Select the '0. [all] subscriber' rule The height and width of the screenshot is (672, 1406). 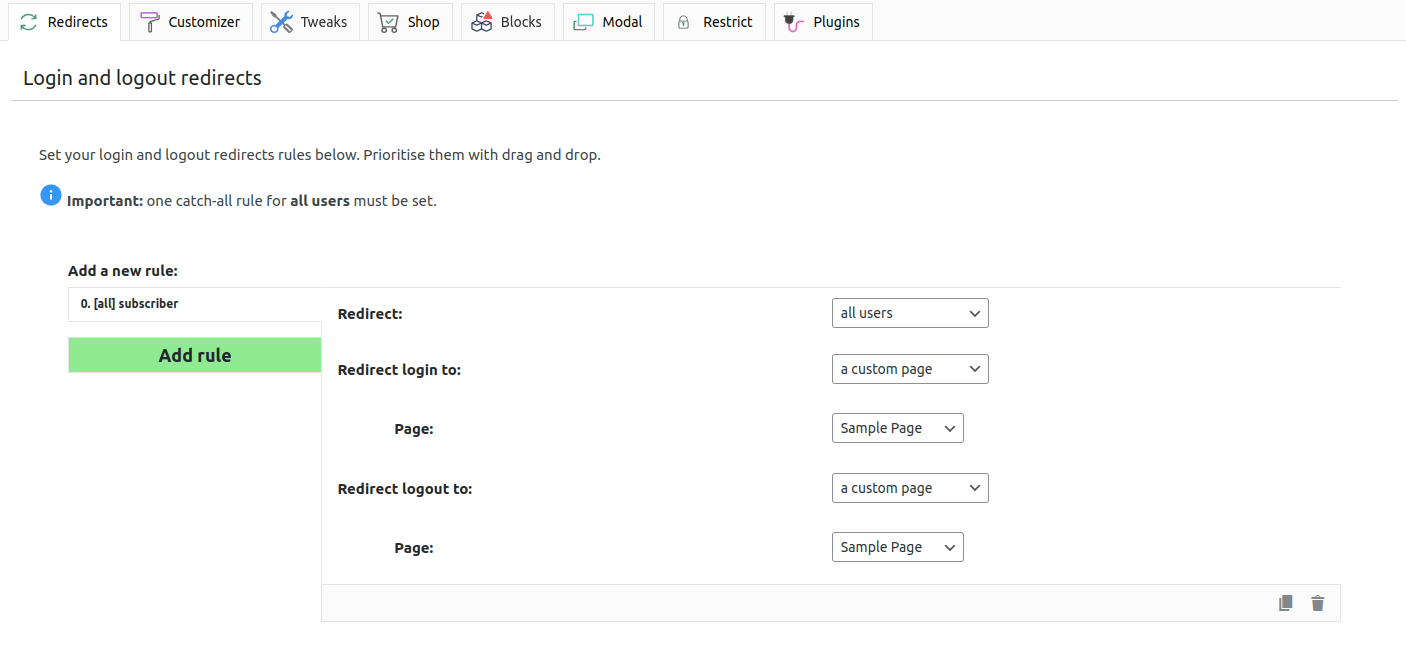(x=195, y=304)
